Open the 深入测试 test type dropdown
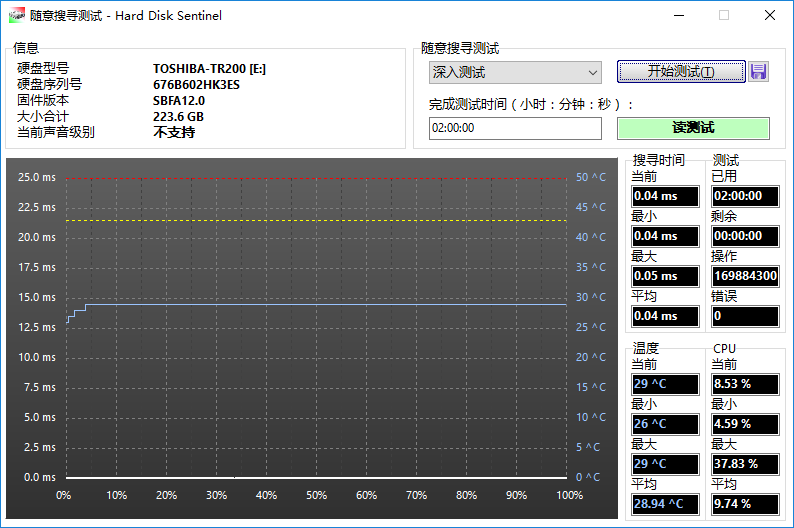 [x=515, y=72]
